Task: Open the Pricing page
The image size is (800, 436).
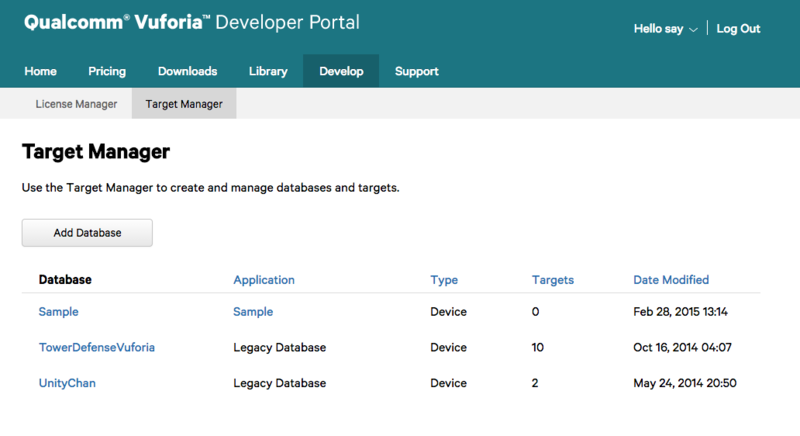Action: (x=107, y=71)
